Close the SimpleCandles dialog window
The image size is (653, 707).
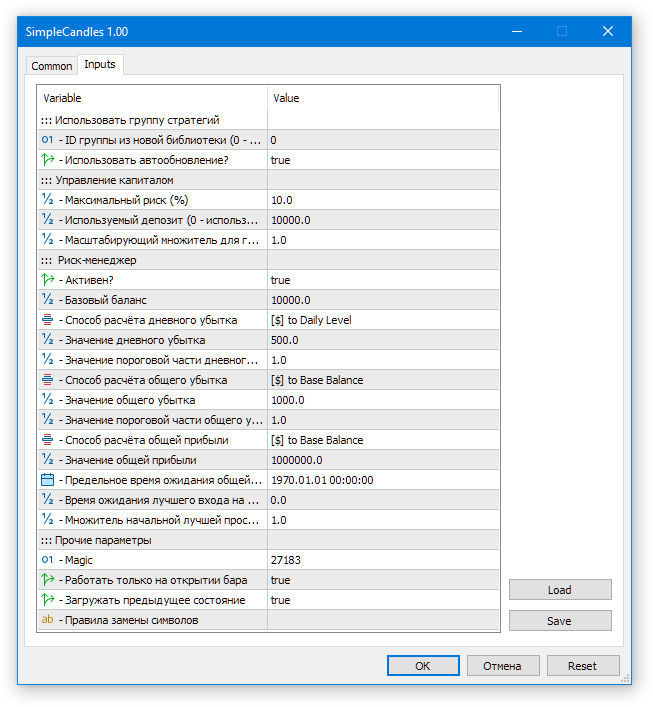point(607,31)
